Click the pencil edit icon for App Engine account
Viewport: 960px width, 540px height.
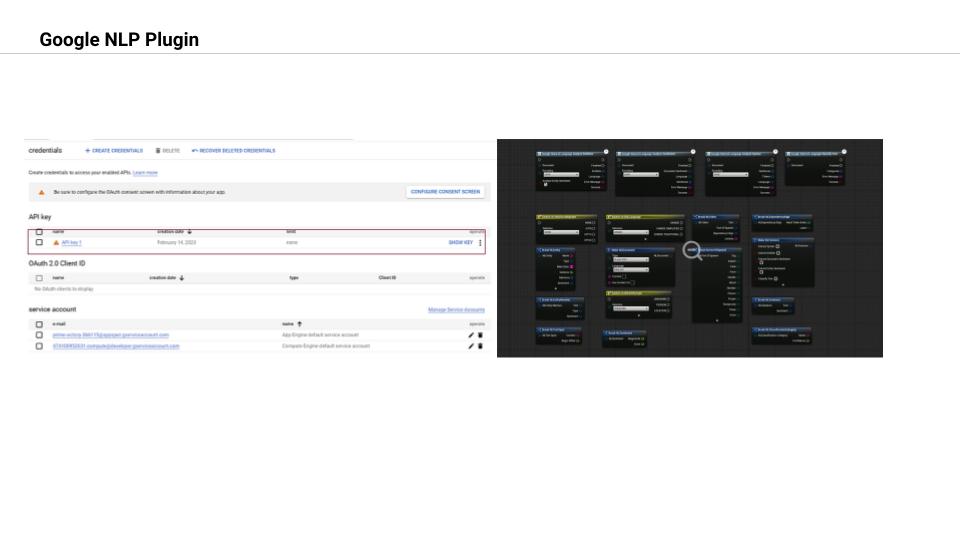point(471,335)
